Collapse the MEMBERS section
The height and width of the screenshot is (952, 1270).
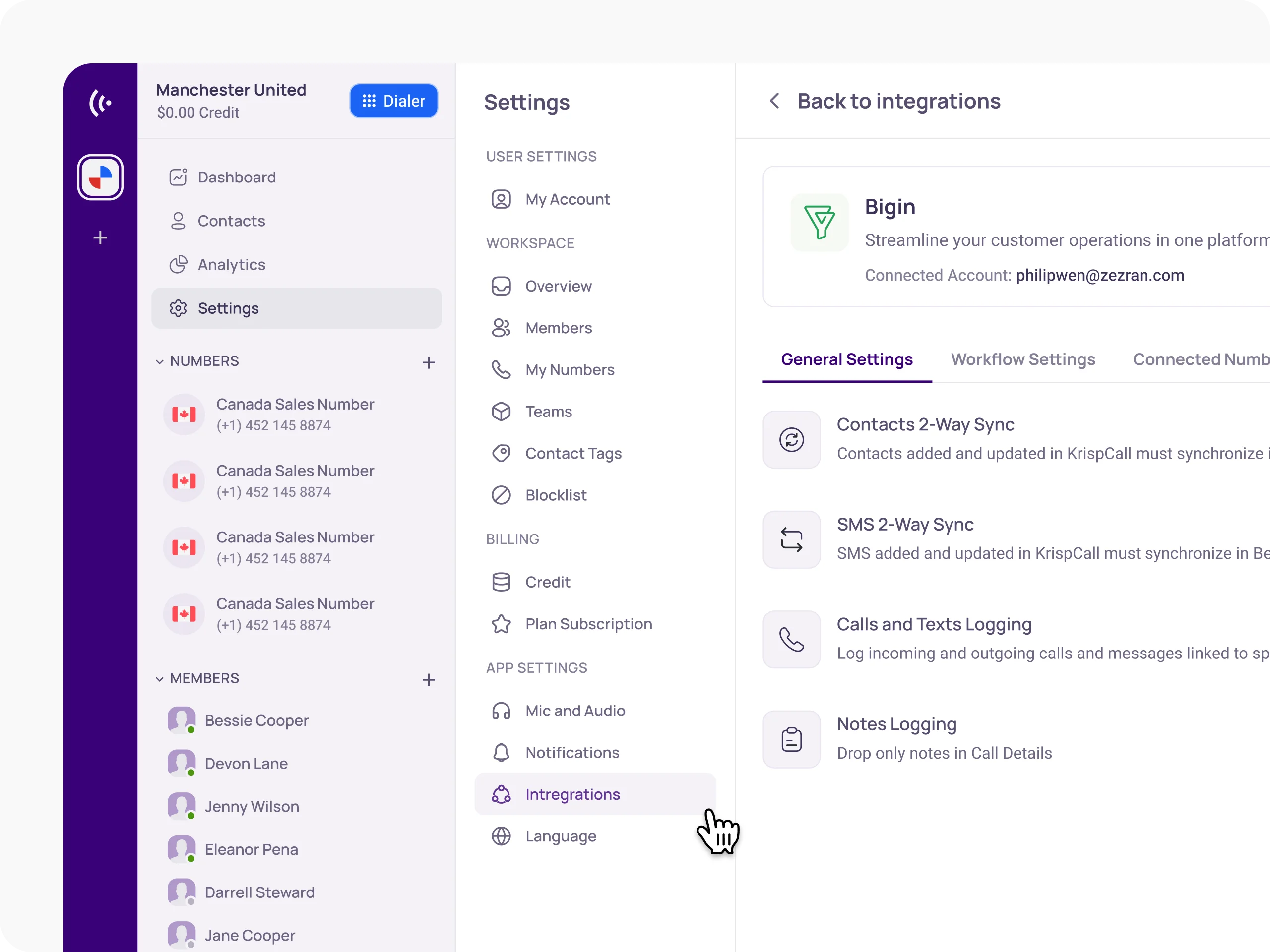(x=160, y=679)
